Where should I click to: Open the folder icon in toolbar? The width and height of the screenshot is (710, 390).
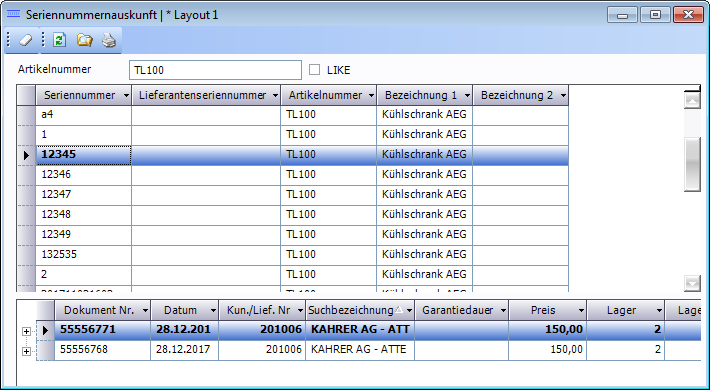tap(84, 40)
